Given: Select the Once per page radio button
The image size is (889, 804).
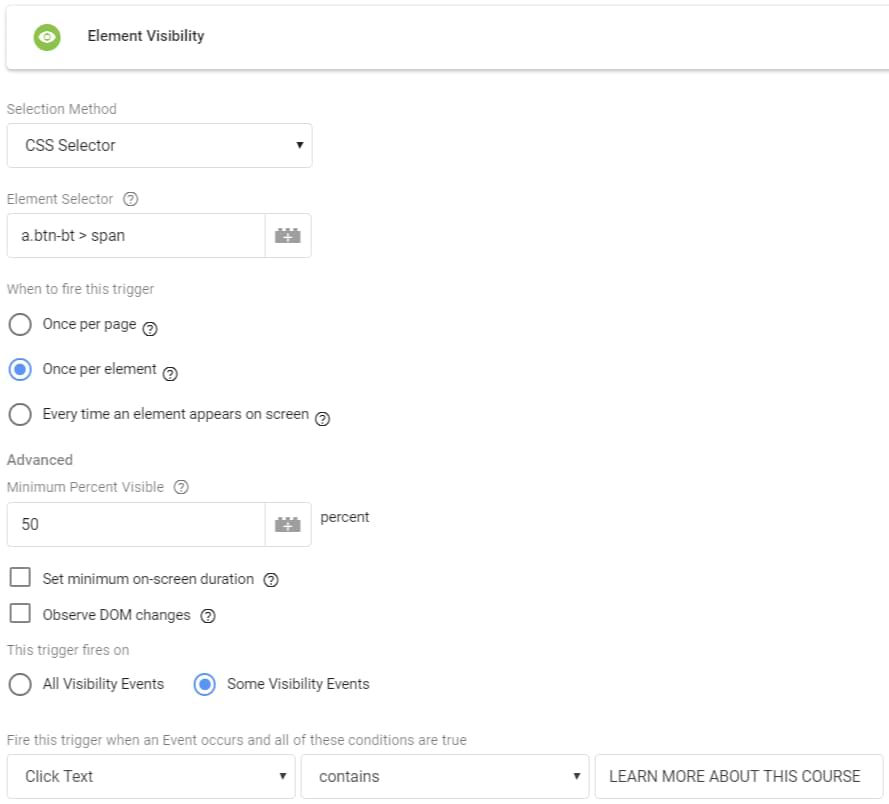Looking at the screenshot, I should (20, 325).
